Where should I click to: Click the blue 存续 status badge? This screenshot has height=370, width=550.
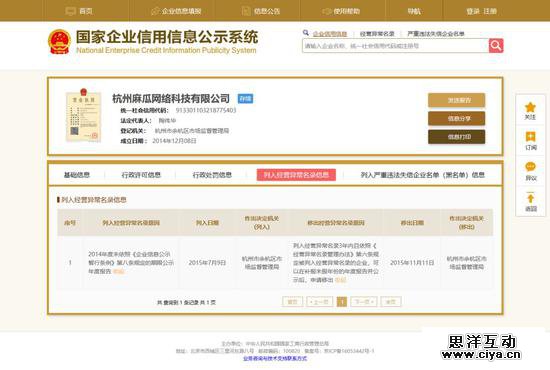click(x=245, y=99)
